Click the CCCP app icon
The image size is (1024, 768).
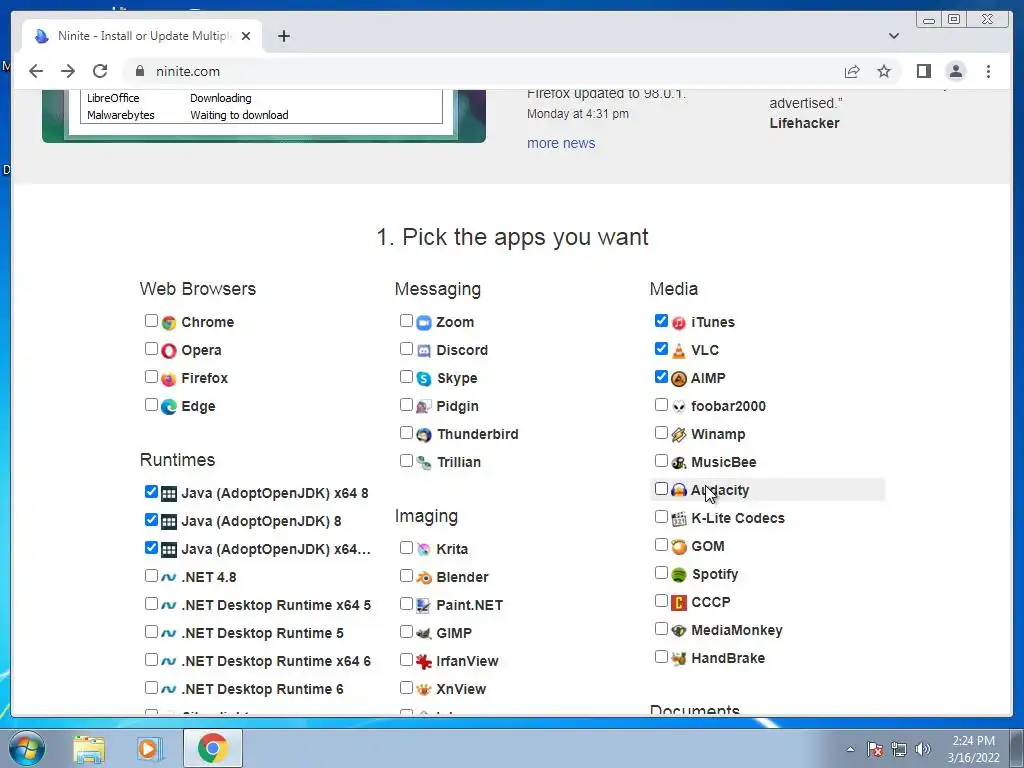tap(679, 603)
